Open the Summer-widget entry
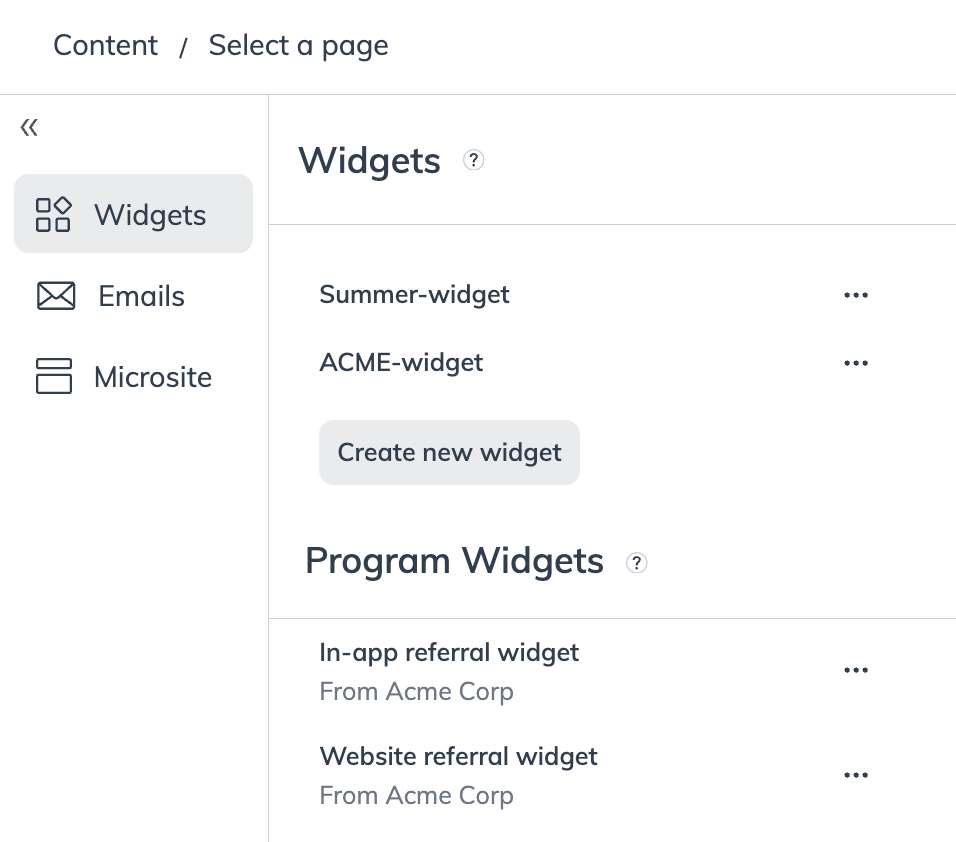 click(x=414, y=295)
